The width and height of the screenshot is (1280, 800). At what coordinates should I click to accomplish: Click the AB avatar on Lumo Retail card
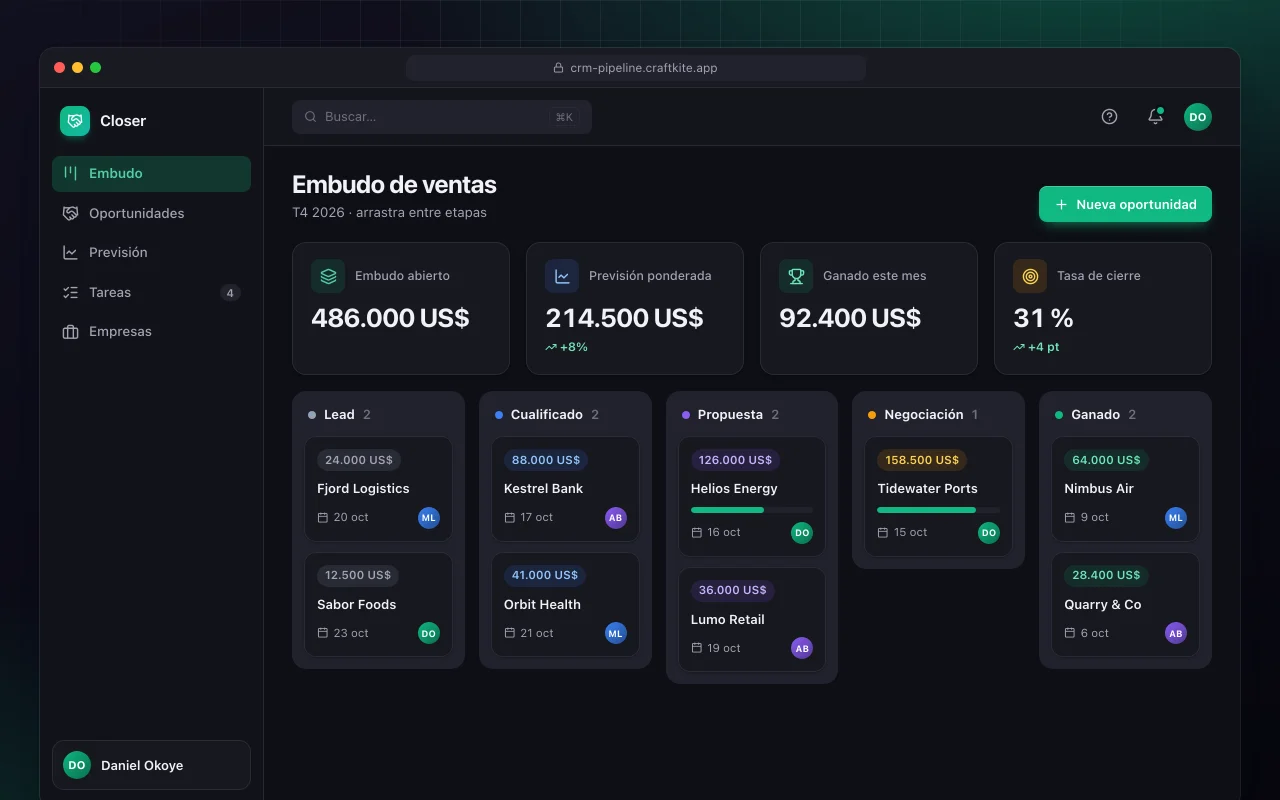802,648
